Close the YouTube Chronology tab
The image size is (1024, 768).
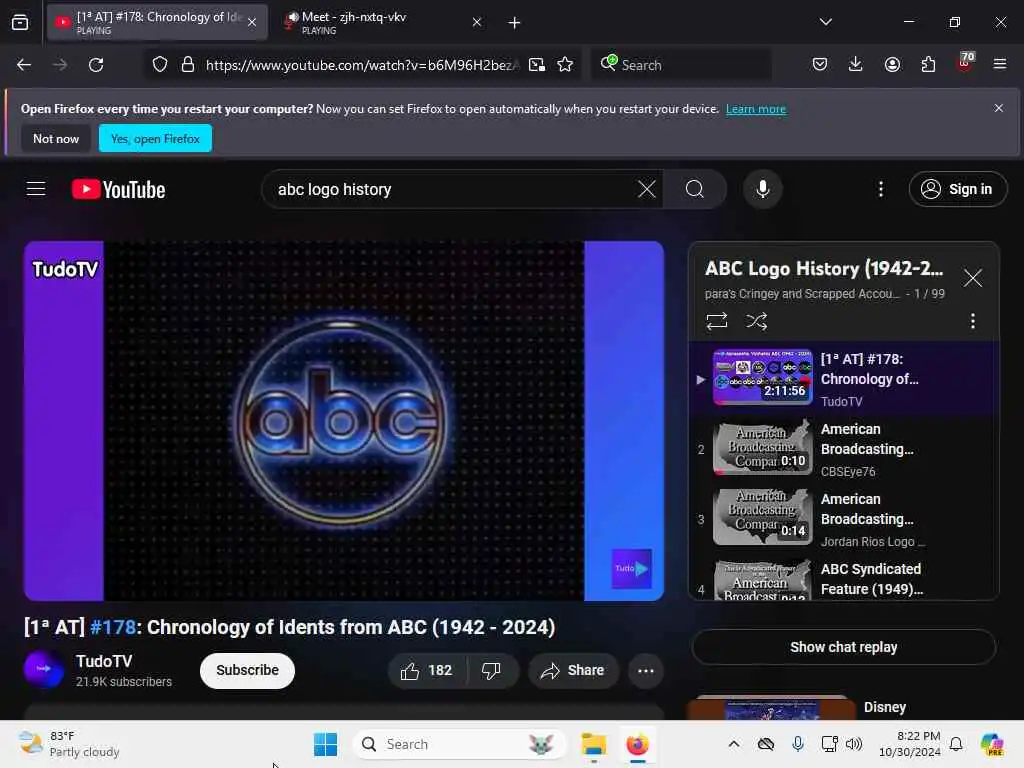tap(252, 23)
